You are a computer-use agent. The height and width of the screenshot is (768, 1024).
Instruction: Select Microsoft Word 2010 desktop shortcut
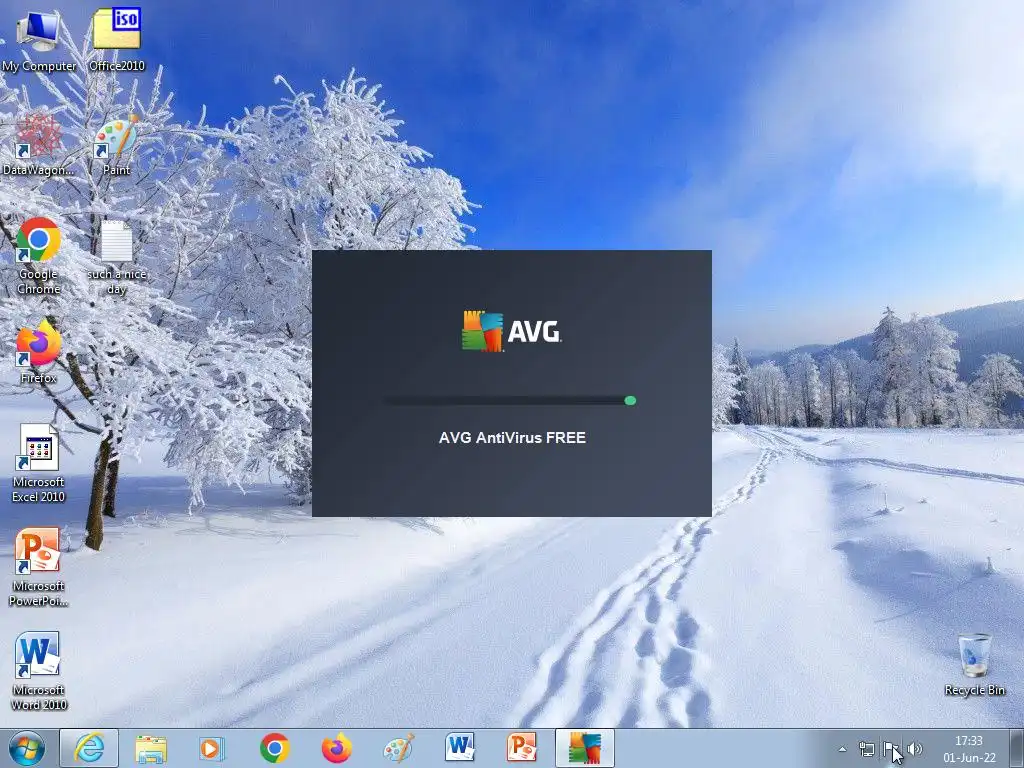click(39, 671)
